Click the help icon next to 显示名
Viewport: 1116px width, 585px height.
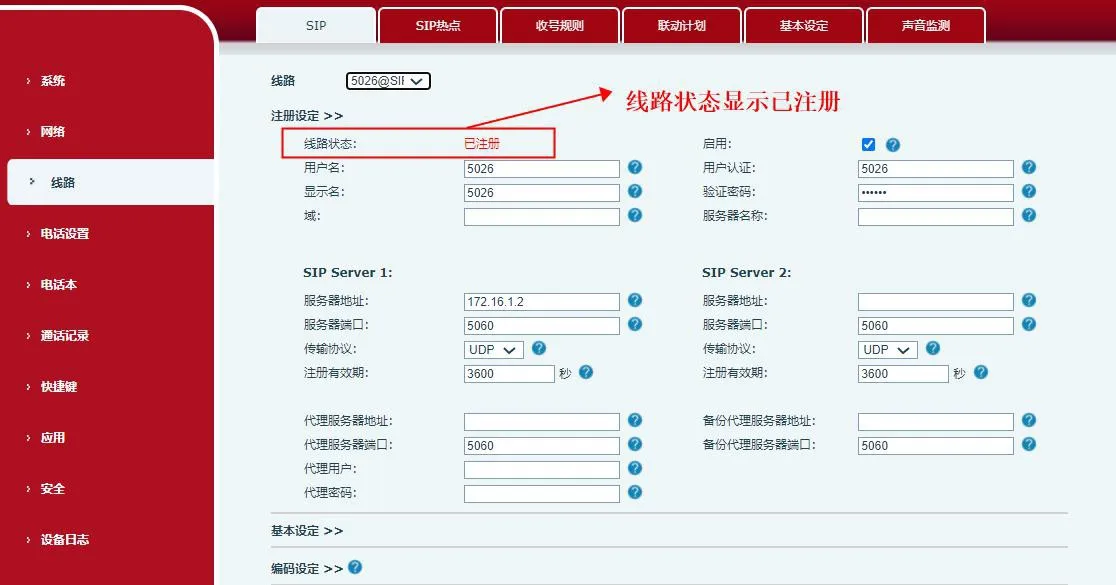point(635,192)
